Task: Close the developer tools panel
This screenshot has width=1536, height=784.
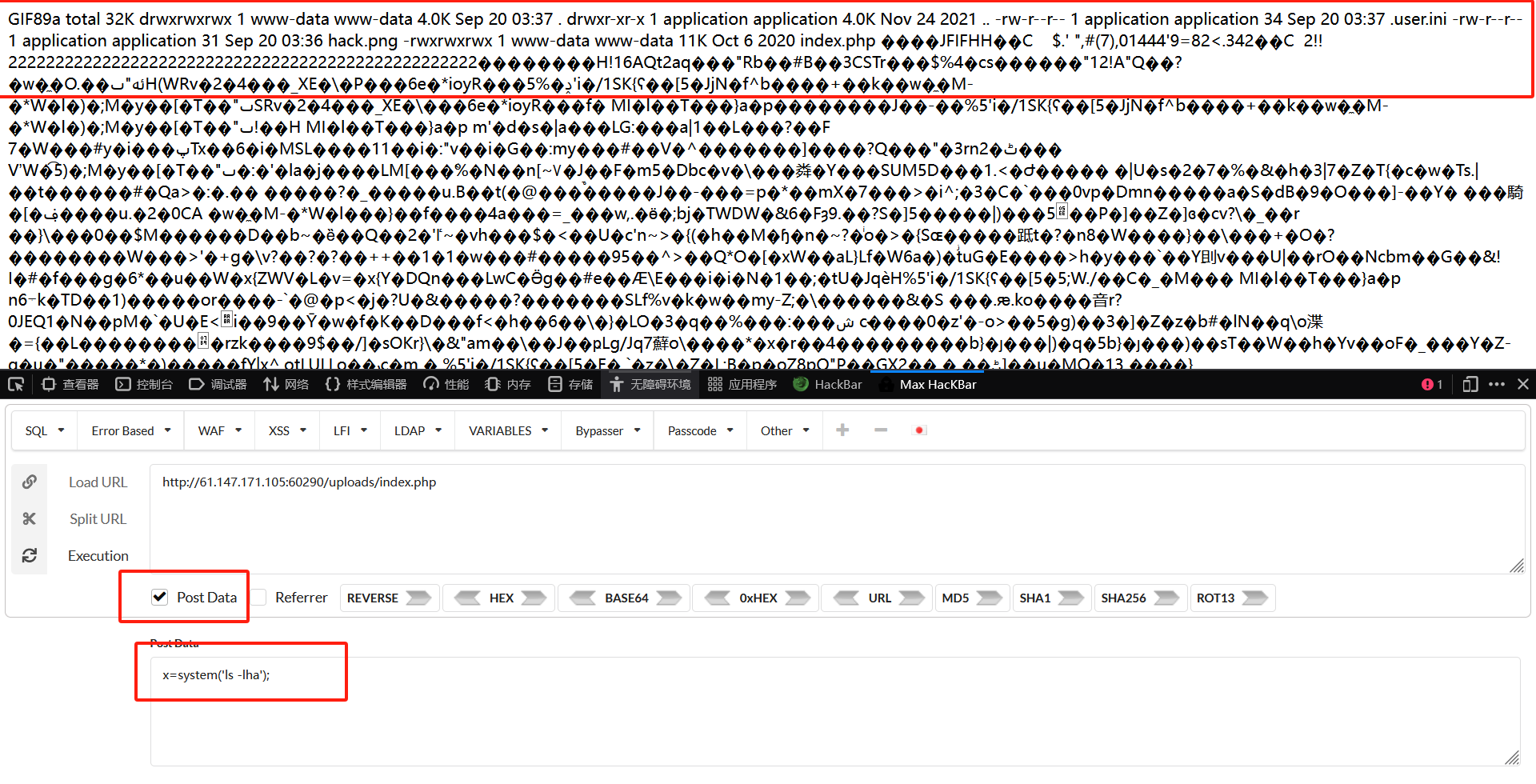Action: coord(1523,385)
